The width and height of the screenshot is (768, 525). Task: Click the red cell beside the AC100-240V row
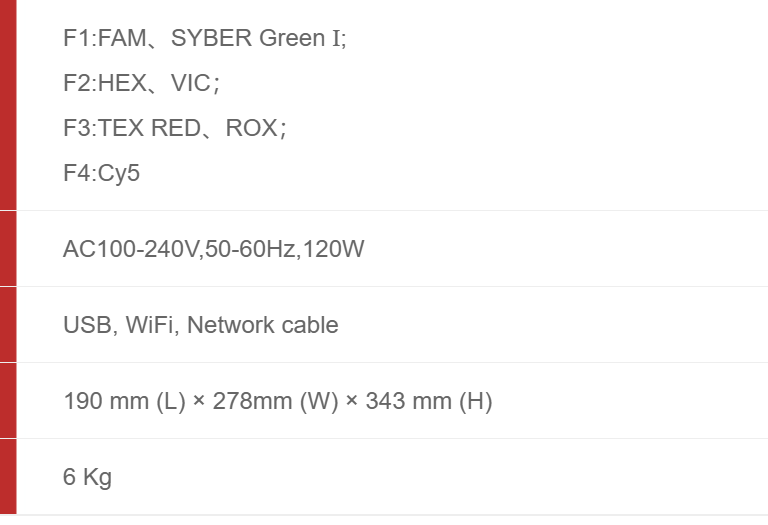pos(8,248)
